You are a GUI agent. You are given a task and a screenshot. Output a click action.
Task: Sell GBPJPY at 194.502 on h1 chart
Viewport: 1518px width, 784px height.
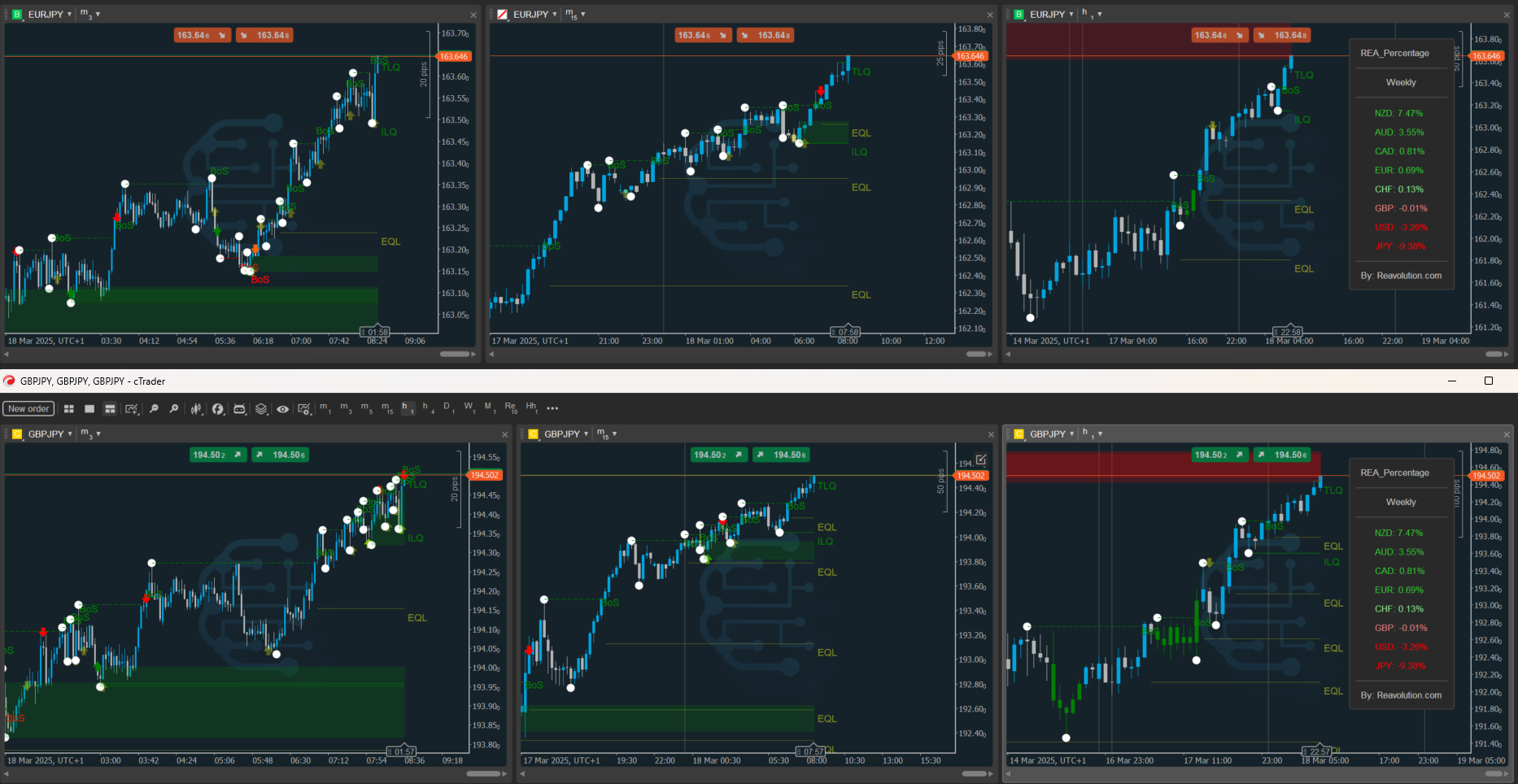(1220, 455)
